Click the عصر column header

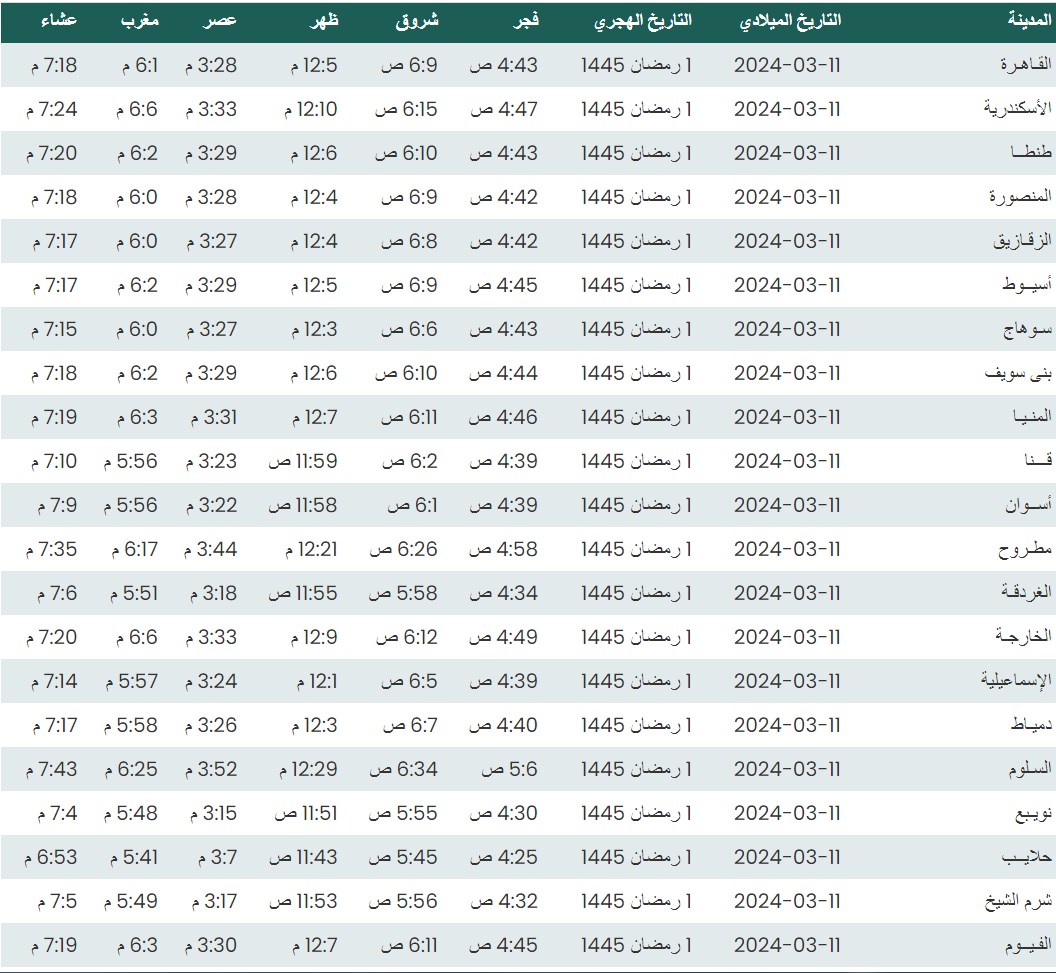[220, 21]
